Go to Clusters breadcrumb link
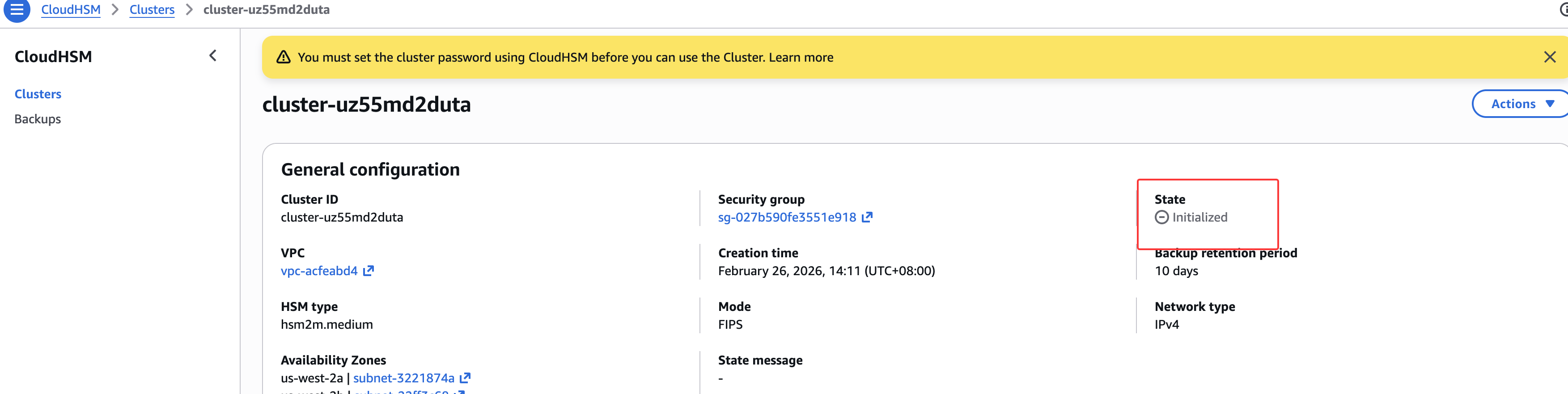Viewport: 1568px width, 394px height. pyautogui.click(x=152, y=10)
